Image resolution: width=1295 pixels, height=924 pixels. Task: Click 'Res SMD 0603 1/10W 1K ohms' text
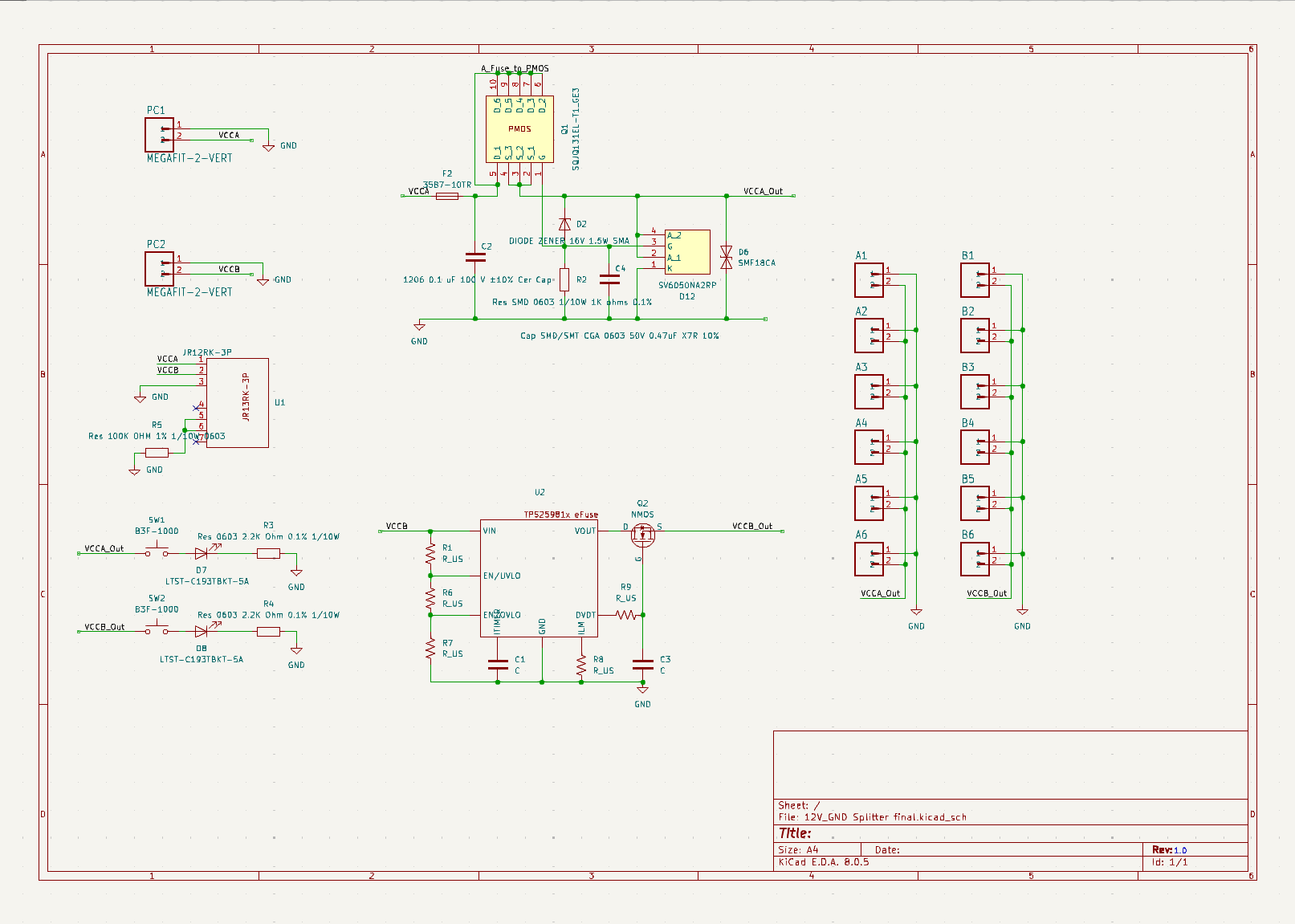pos(572,303)
